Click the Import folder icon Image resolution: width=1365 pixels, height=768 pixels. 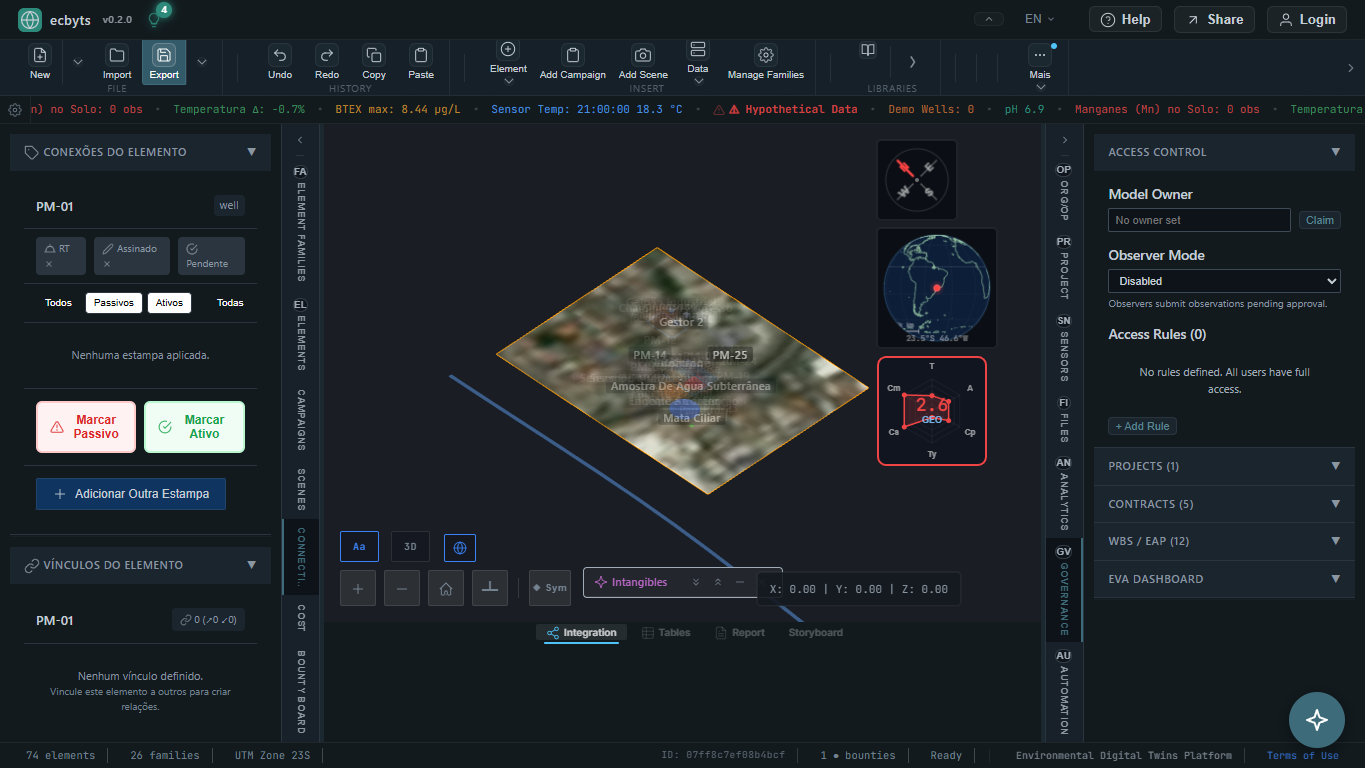pyautogui.click(x=117, y=56)
